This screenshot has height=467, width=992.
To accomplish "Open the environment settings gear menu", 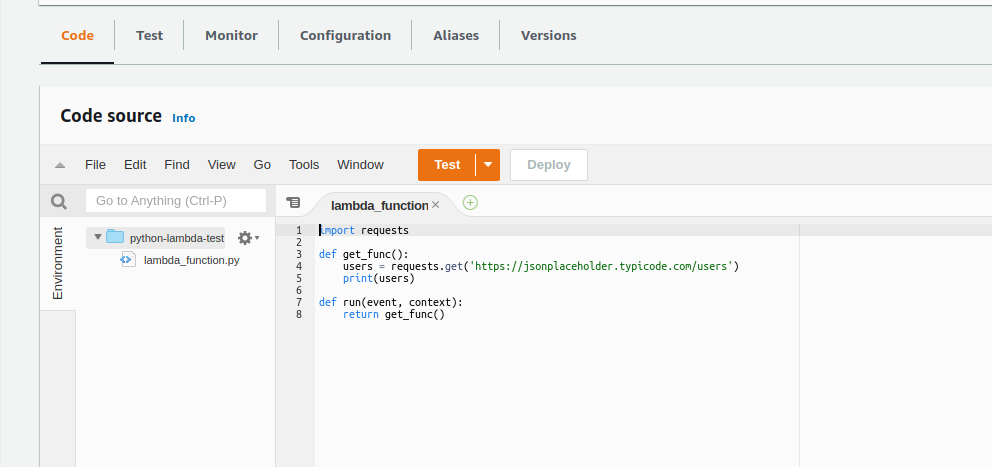I will (247, 238).
